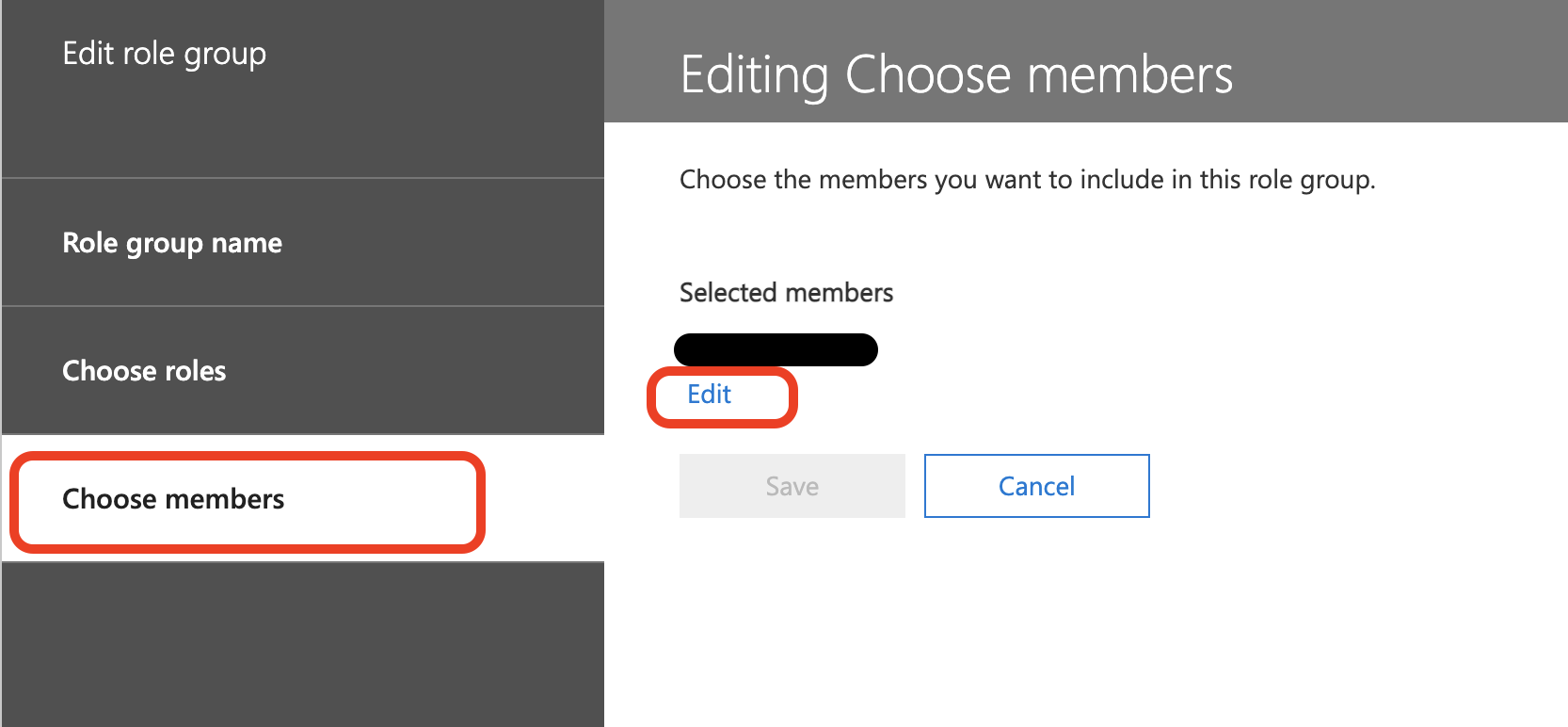This screenshot has height=727, width=1568.
Task: Click the word members in the page heading
Action: (1129, 74)
